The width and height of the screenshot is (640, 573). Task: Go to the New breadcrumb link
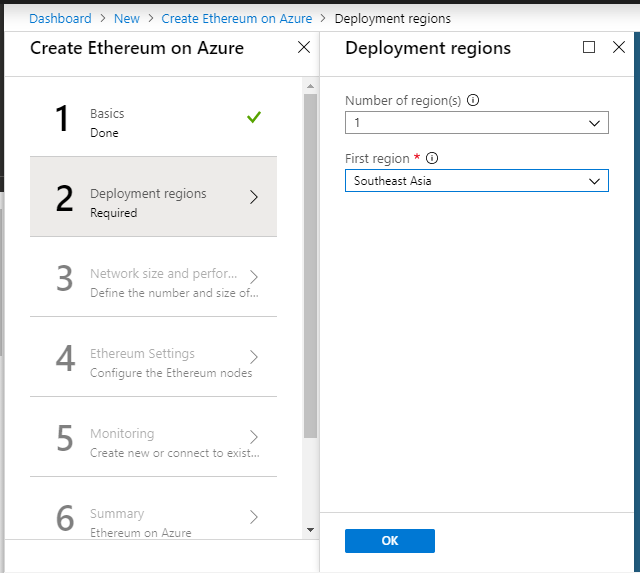[127, 18]
